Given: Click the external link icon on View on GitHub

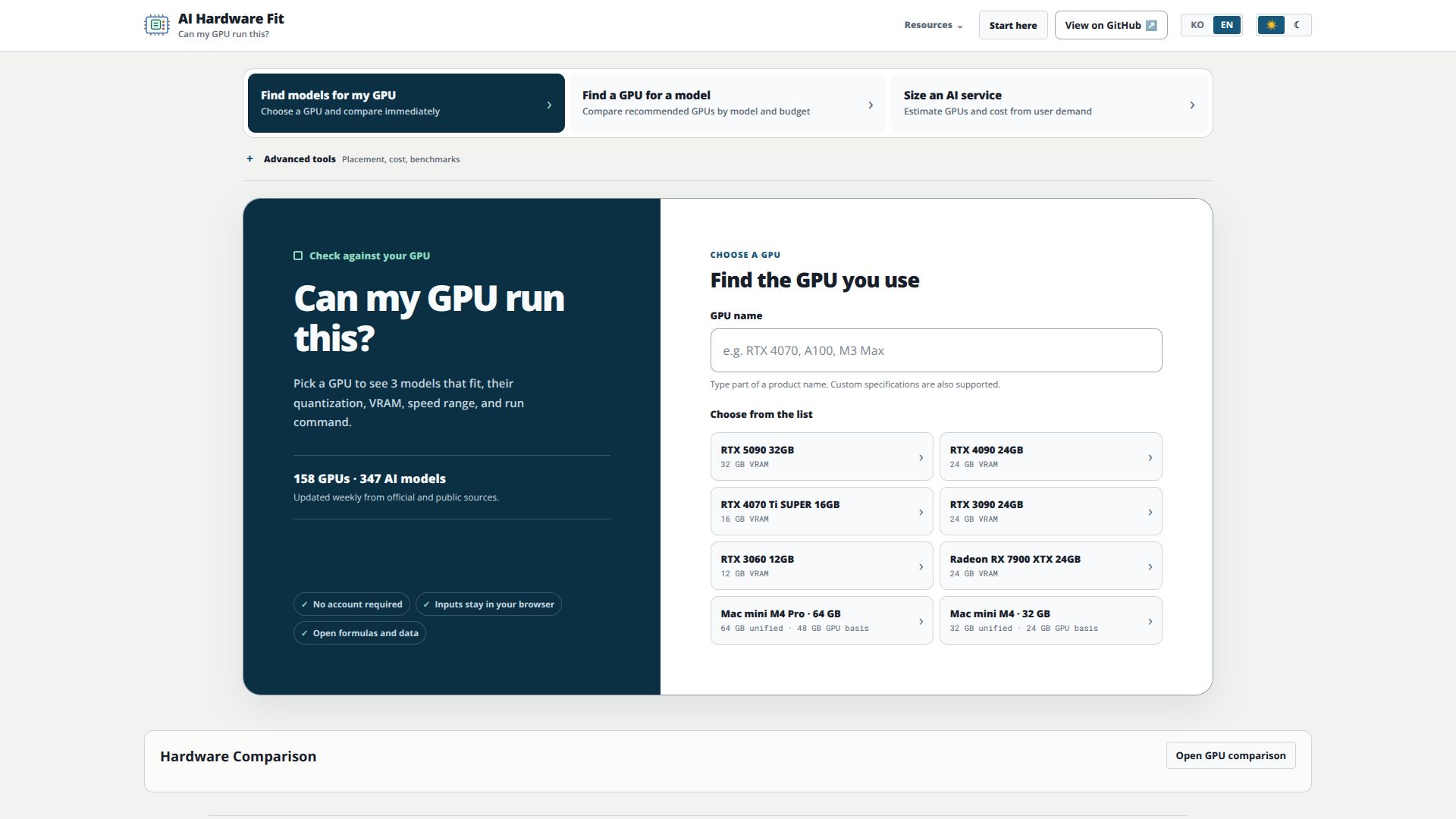Looking at the screenshot, I should coord(1151,25).
